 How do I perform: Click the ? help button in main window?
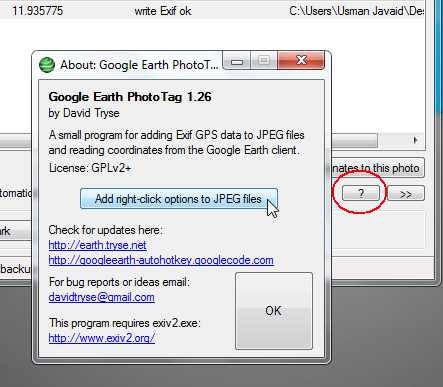click(361, 193)
